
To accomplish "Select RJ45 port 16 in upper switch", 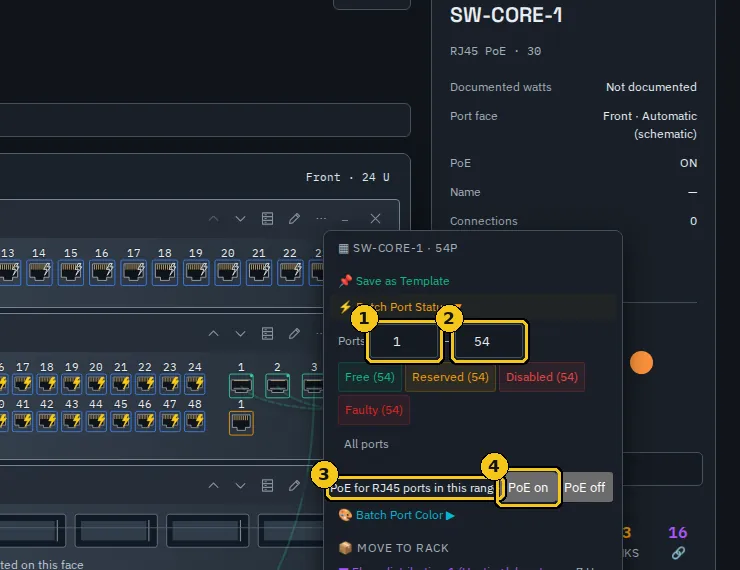I will tap(102, 272).
